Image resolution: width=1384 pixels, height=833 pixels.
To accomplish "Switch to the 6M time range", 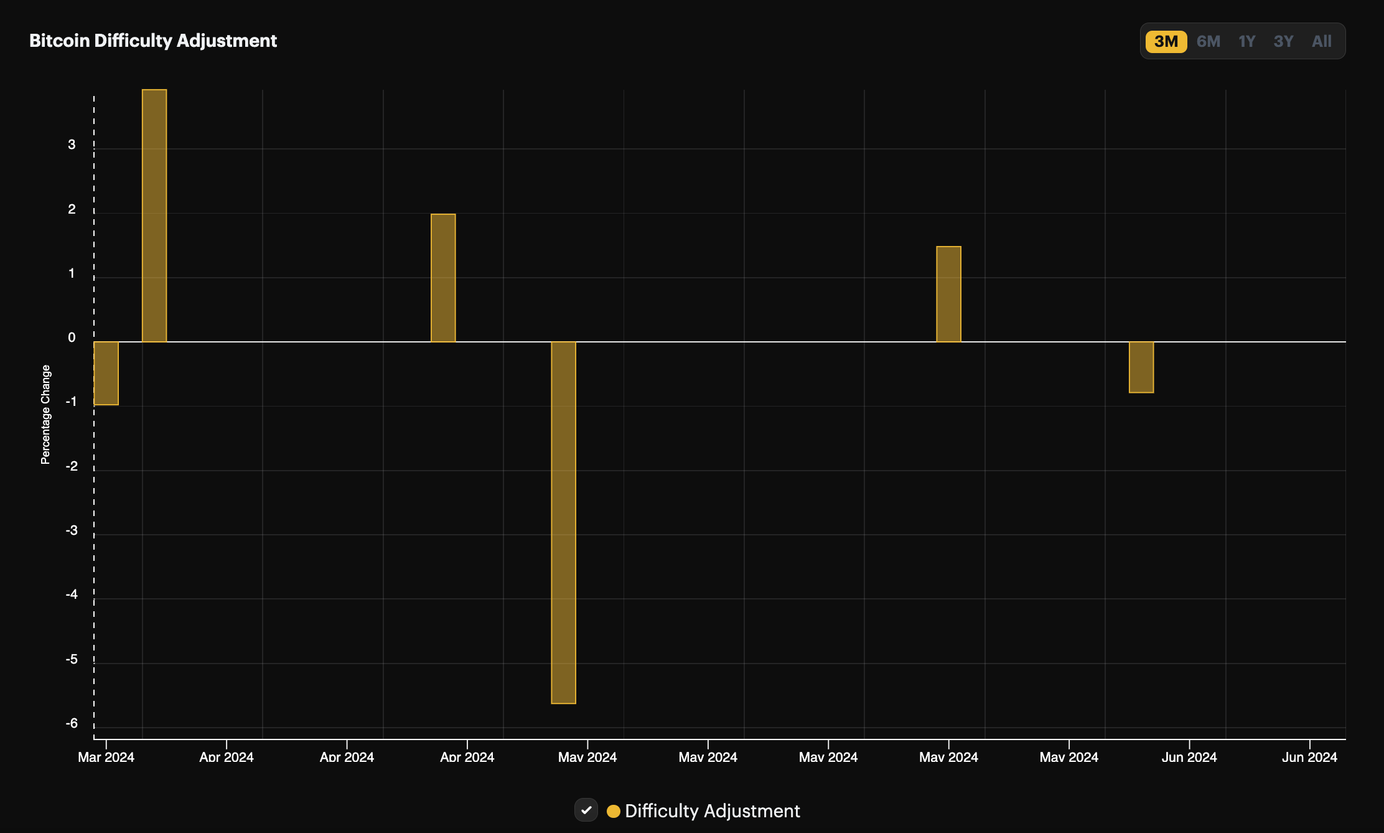I will click(x=1207, y=41).
